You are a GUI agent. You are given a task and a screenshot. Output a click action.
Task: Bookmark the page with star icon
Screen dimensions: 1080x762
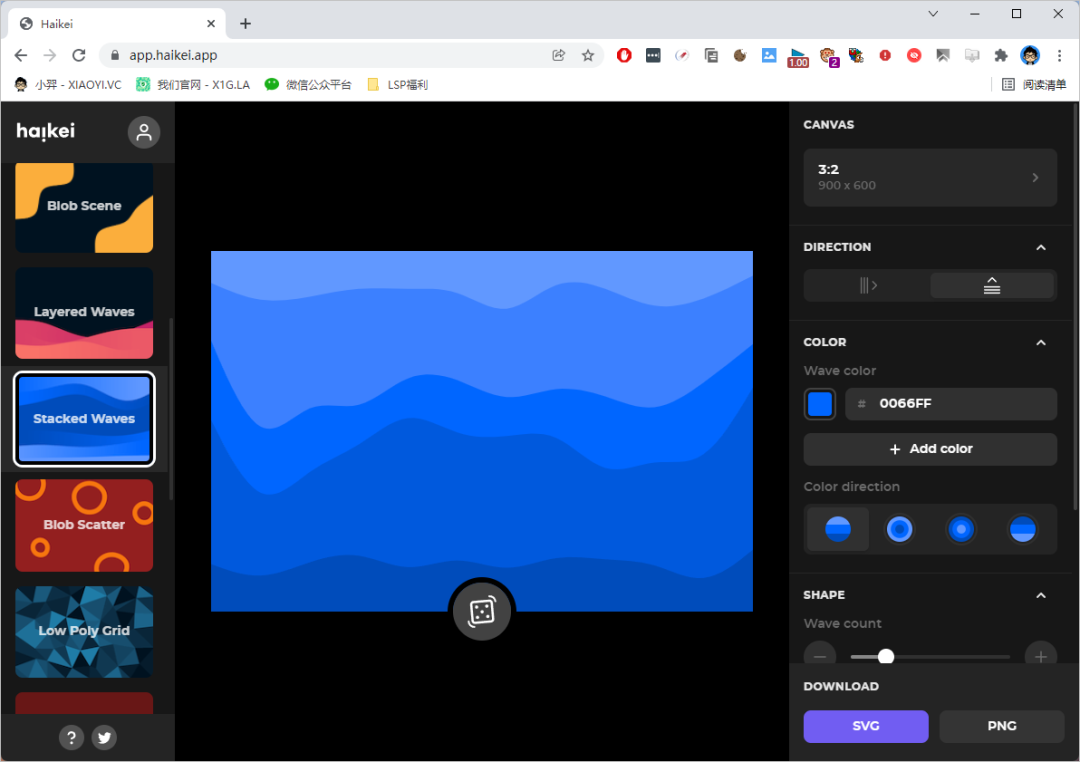pyautogui.click(x=588, y=55)
